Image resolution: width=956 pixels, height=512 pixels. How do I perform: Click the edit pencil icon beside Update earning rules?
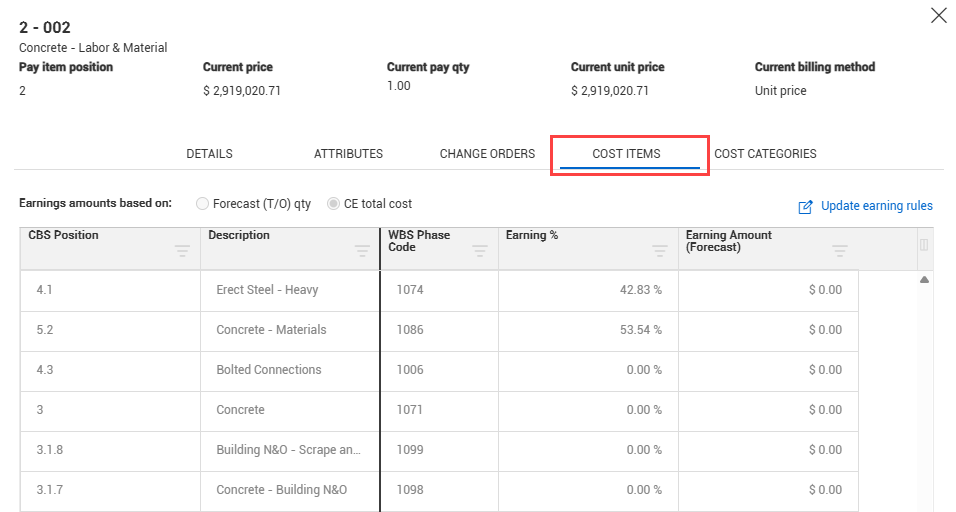click(805, 207)
